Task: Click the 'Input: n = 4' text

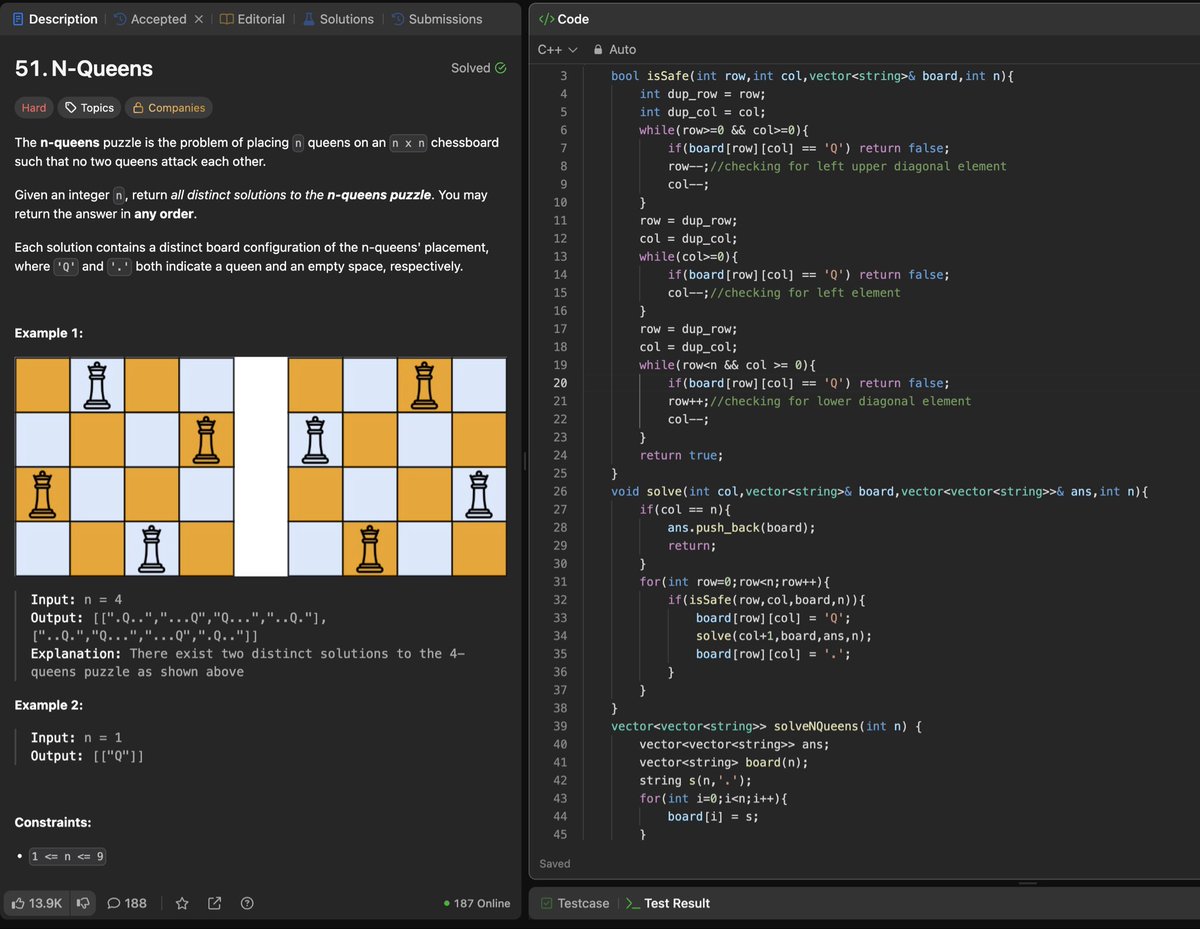Action: 77,600
